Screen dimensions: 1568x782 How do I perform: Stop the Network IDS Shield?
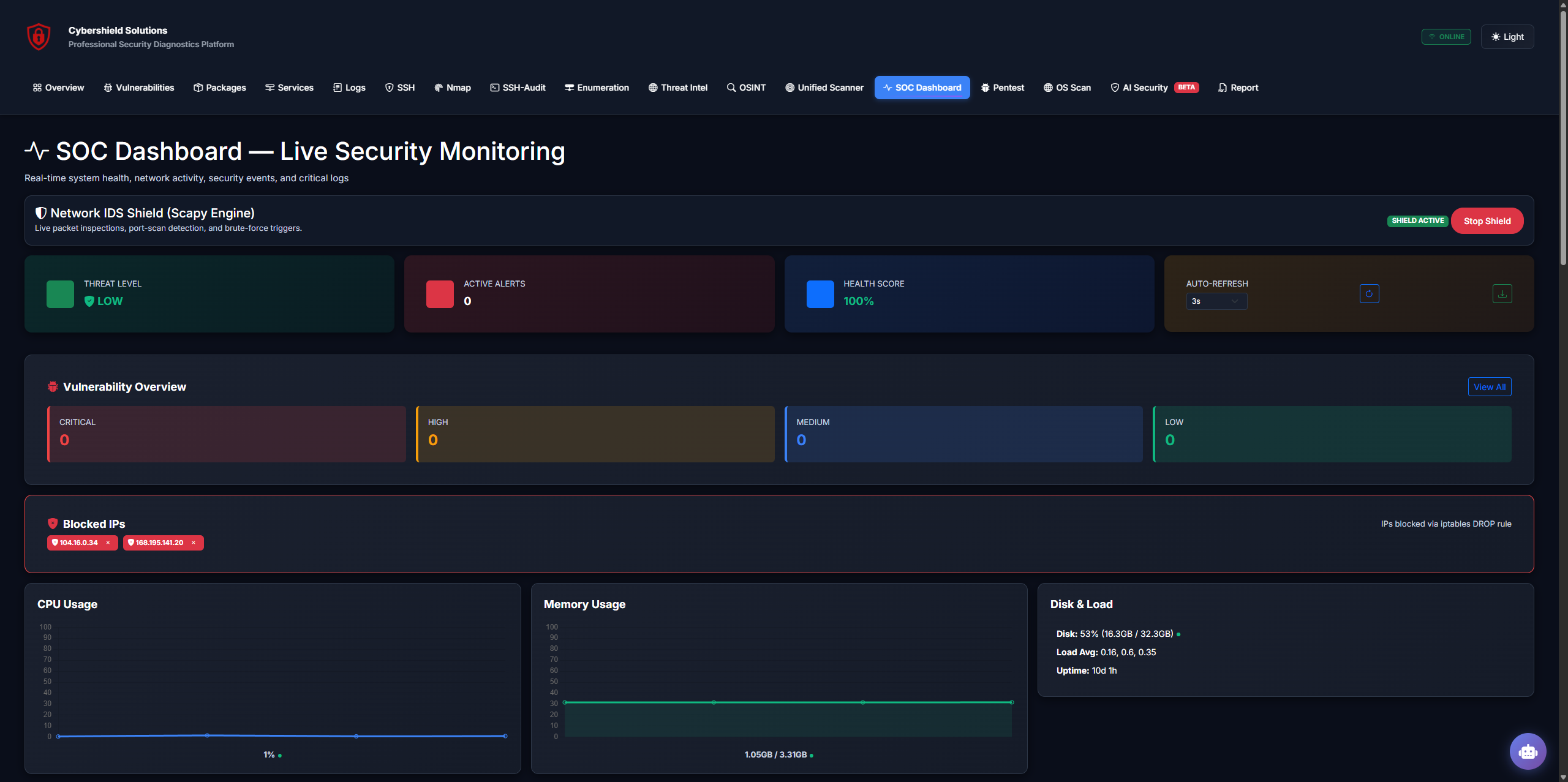click(x=1487, y=220)
